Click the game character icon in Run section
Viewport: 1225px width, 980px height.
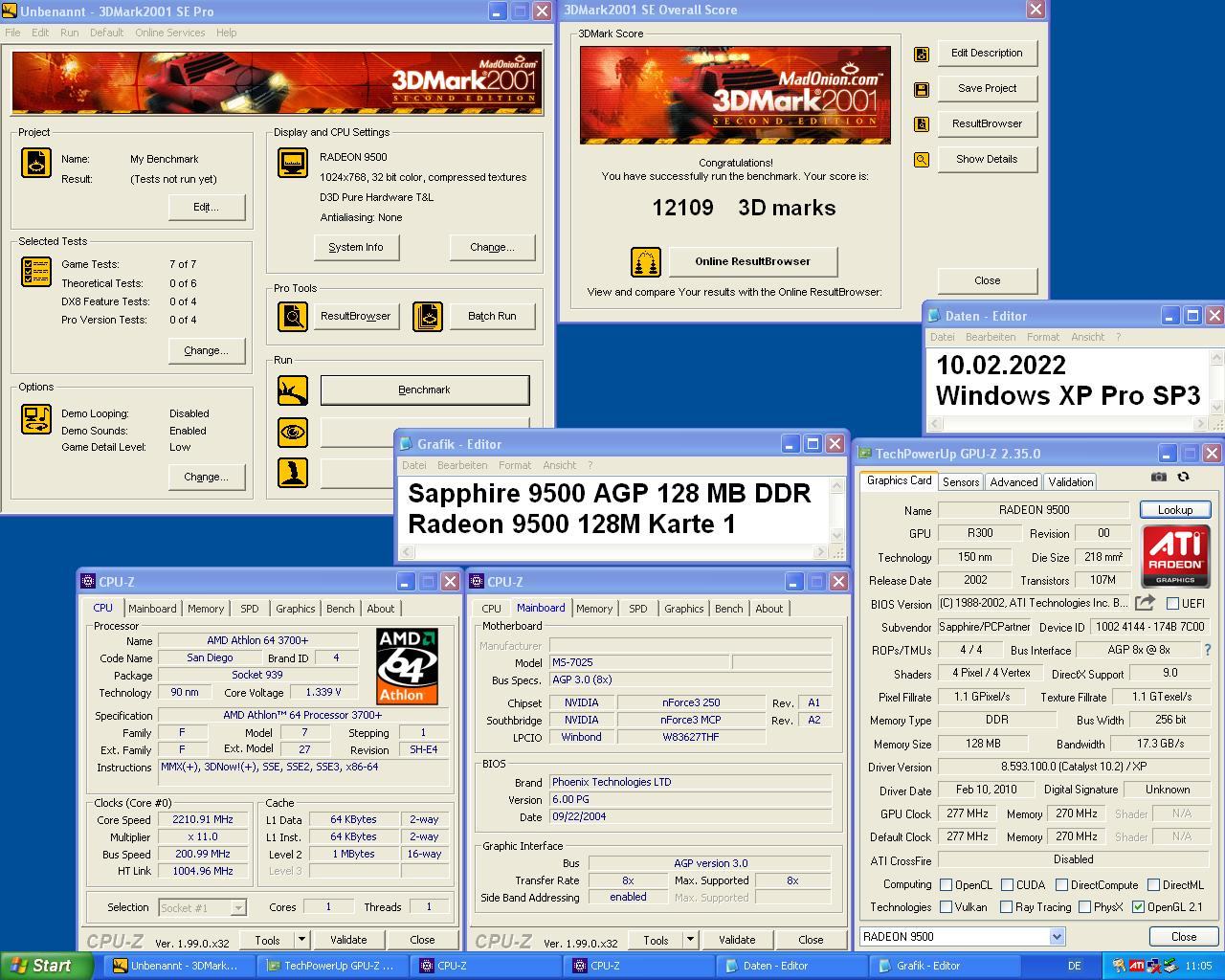[293, 473]
